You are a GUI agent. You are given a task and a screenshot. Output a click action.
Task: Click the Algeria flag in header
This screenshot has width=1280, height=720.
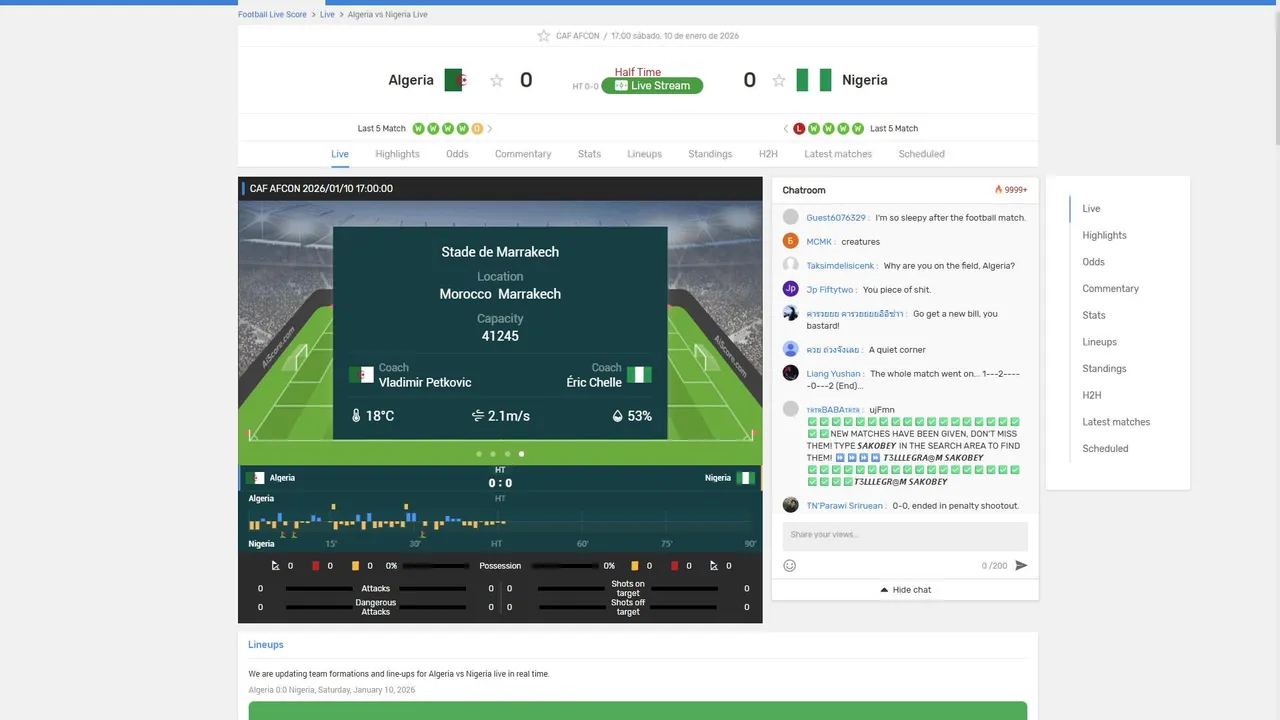coord(456,80)
